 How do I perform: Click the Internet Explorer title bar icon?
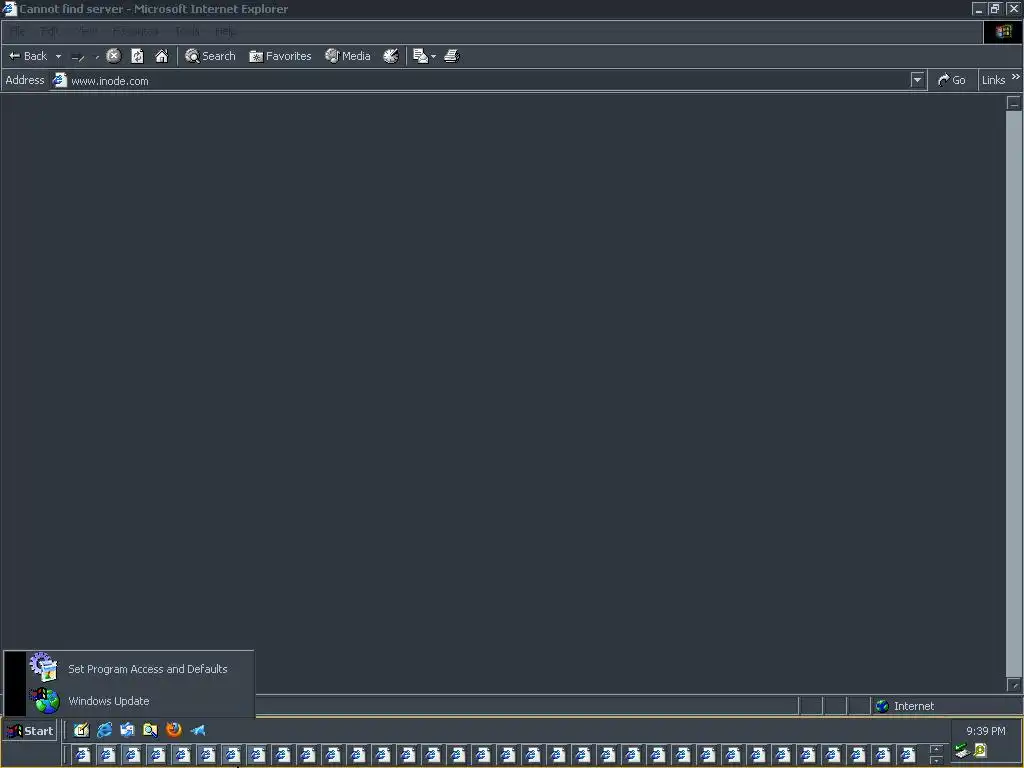[x=9, y=9]
